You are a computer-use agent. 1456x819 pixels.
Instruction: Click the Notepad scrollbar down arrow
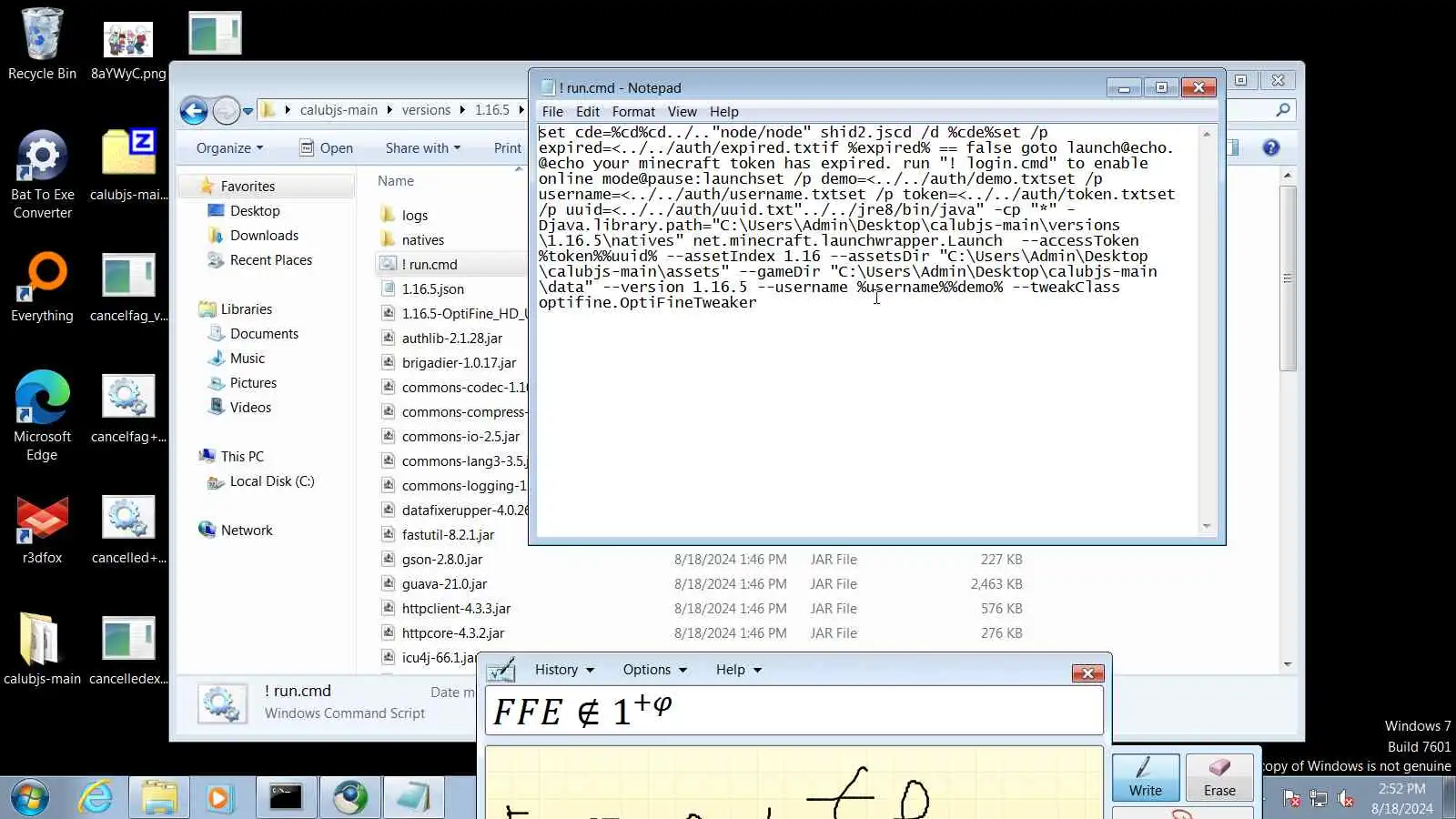1208,526
